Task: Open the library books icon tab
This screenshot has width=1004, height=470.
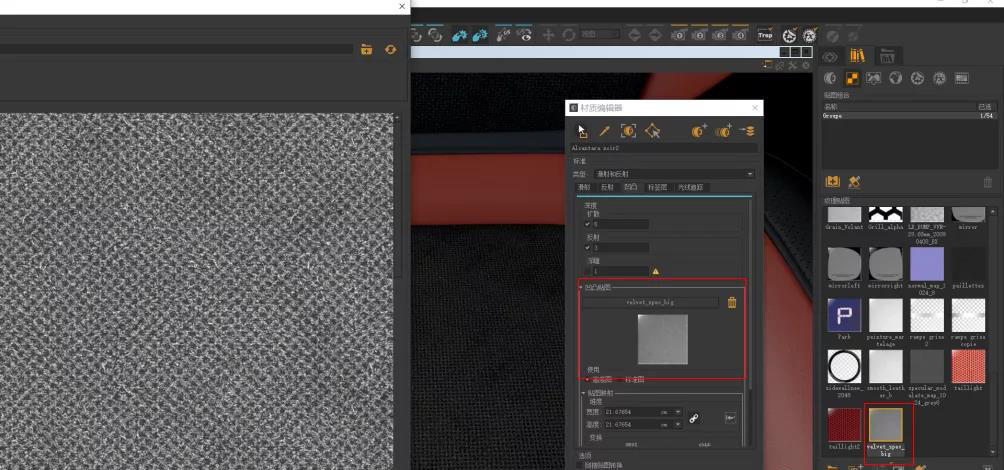Action: (x=857, y=57)
